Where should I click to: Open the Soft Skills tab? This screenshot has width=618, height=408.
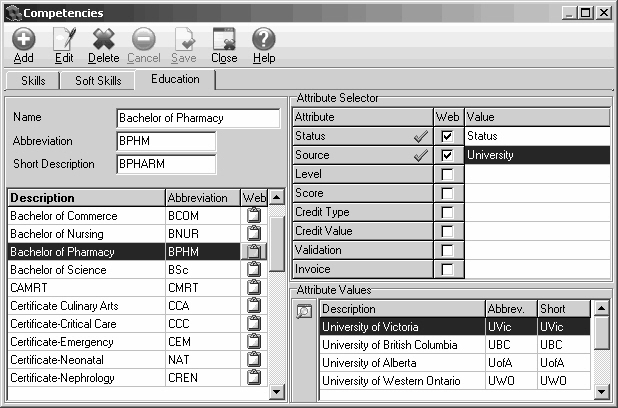click(x=98, y=81)
